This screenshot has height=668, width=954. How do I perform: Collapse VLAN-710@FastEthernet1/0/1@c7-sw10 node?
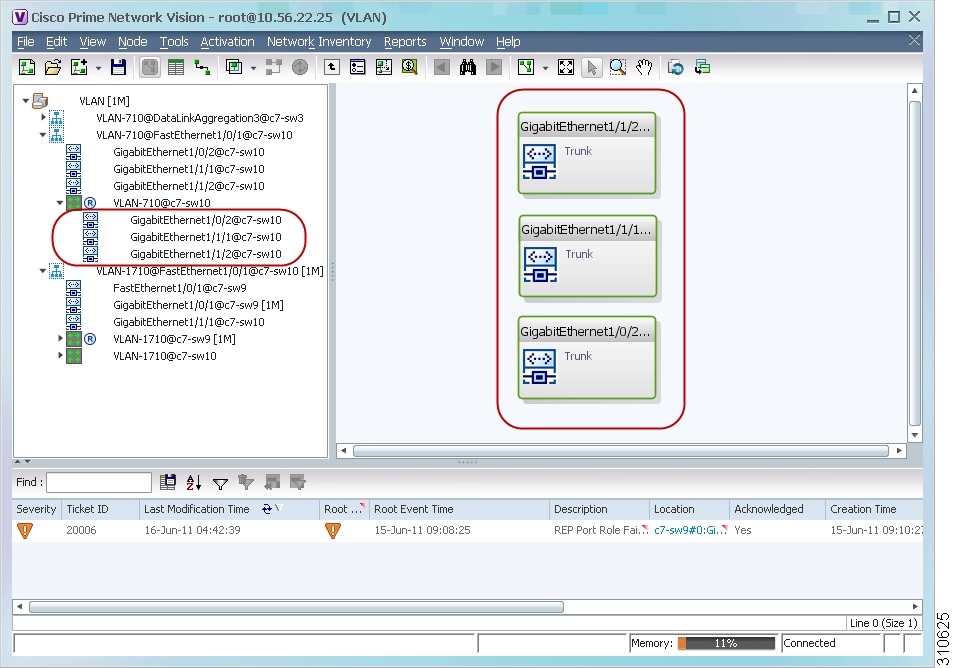click(43, 134)
